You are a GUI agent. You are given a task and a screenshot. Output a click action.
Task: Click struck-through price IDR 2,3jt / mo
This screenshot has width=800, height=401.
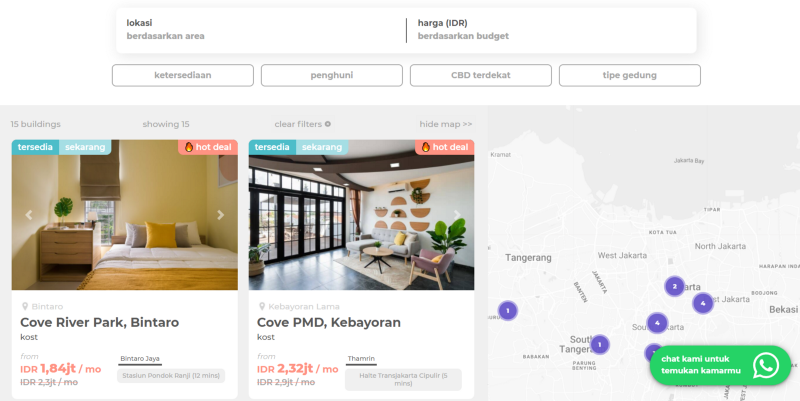click(49, 382)
